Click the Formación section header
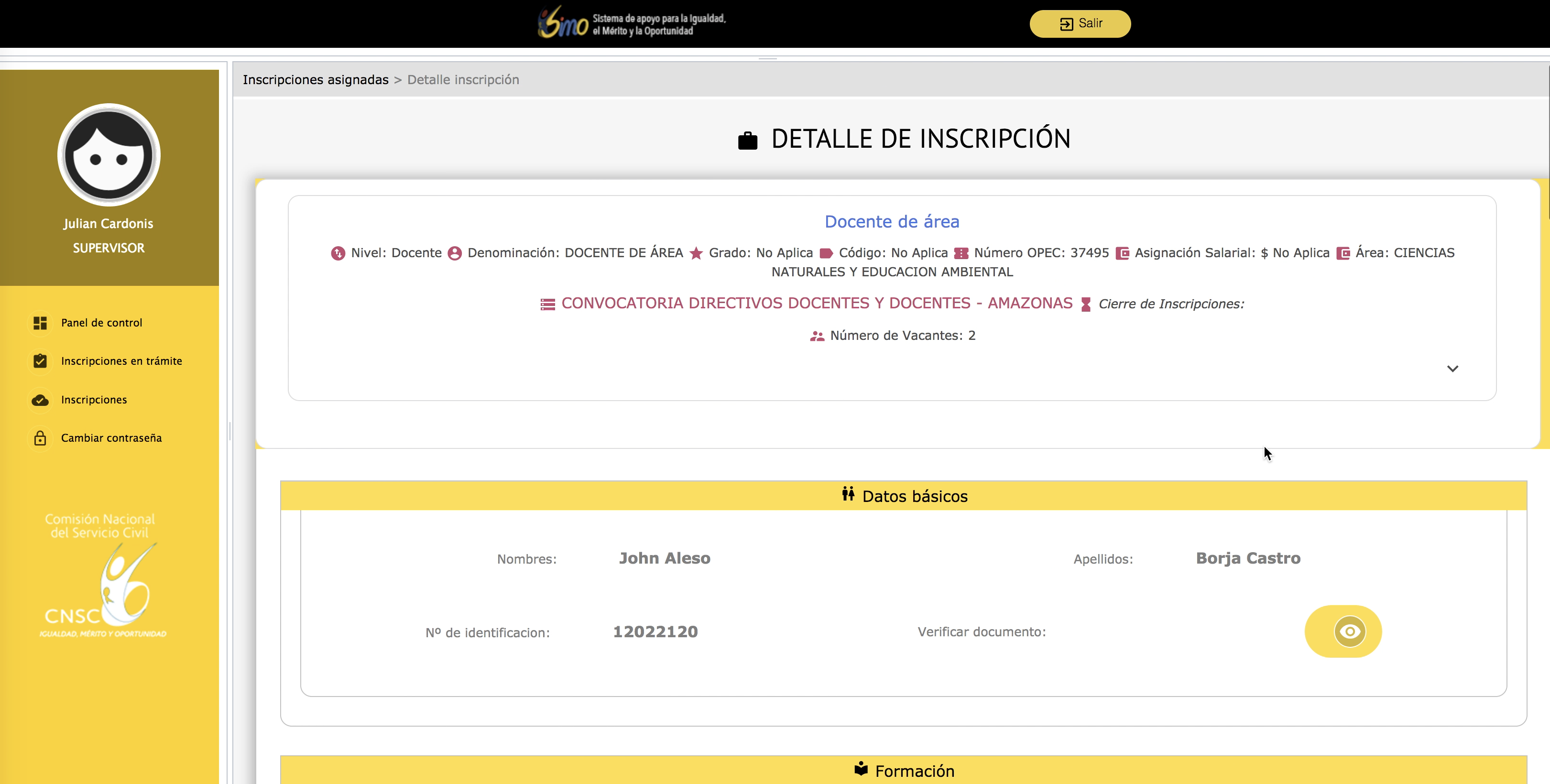The height and width of the screenshot is (784, 1550). pyautogui.click(x=903, y=771)
